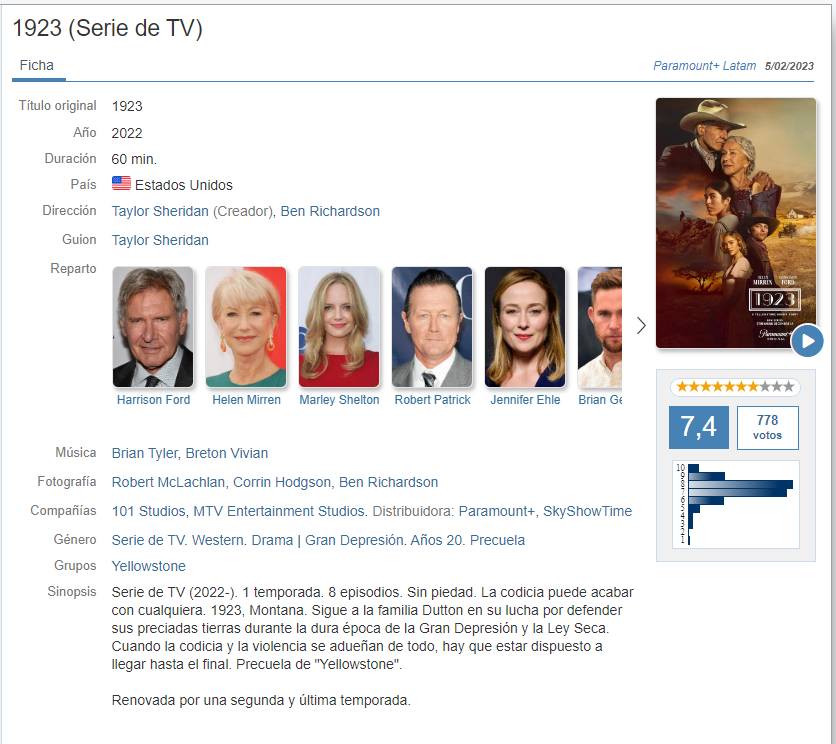The height and width of the screenshot is (744, 836).
Task: Open Taylor Sheridan in the Guion row
Action: point(160,241)
